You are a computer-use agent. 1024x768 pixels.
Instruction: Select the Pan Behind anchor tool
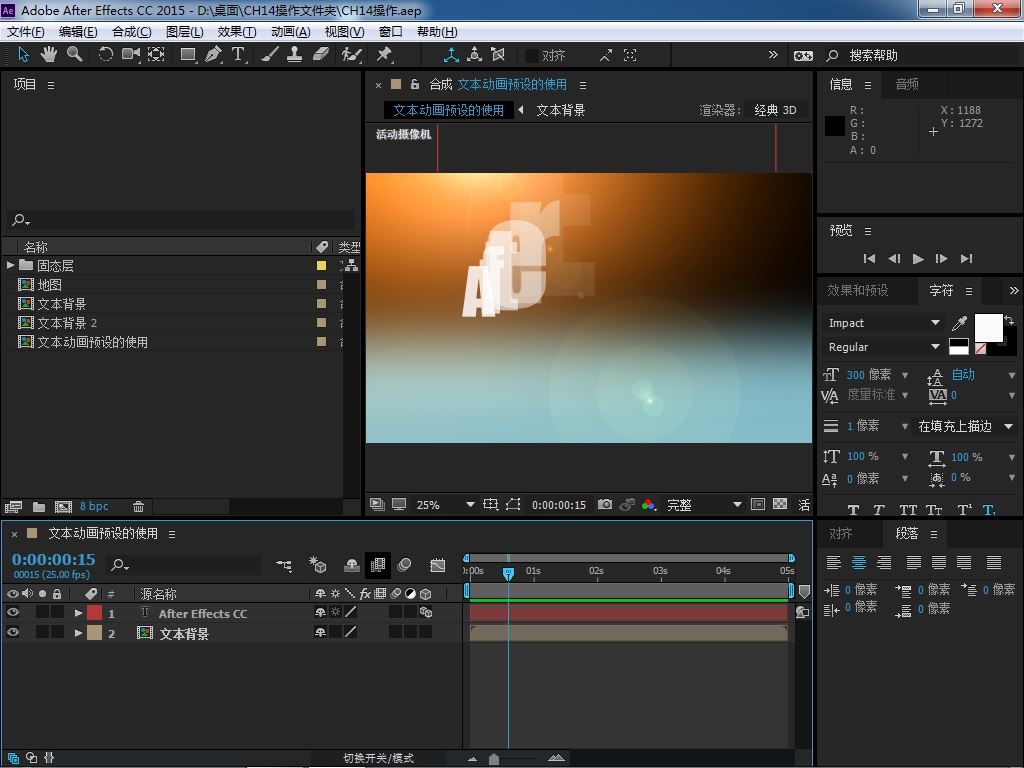[x=156, y=55]
